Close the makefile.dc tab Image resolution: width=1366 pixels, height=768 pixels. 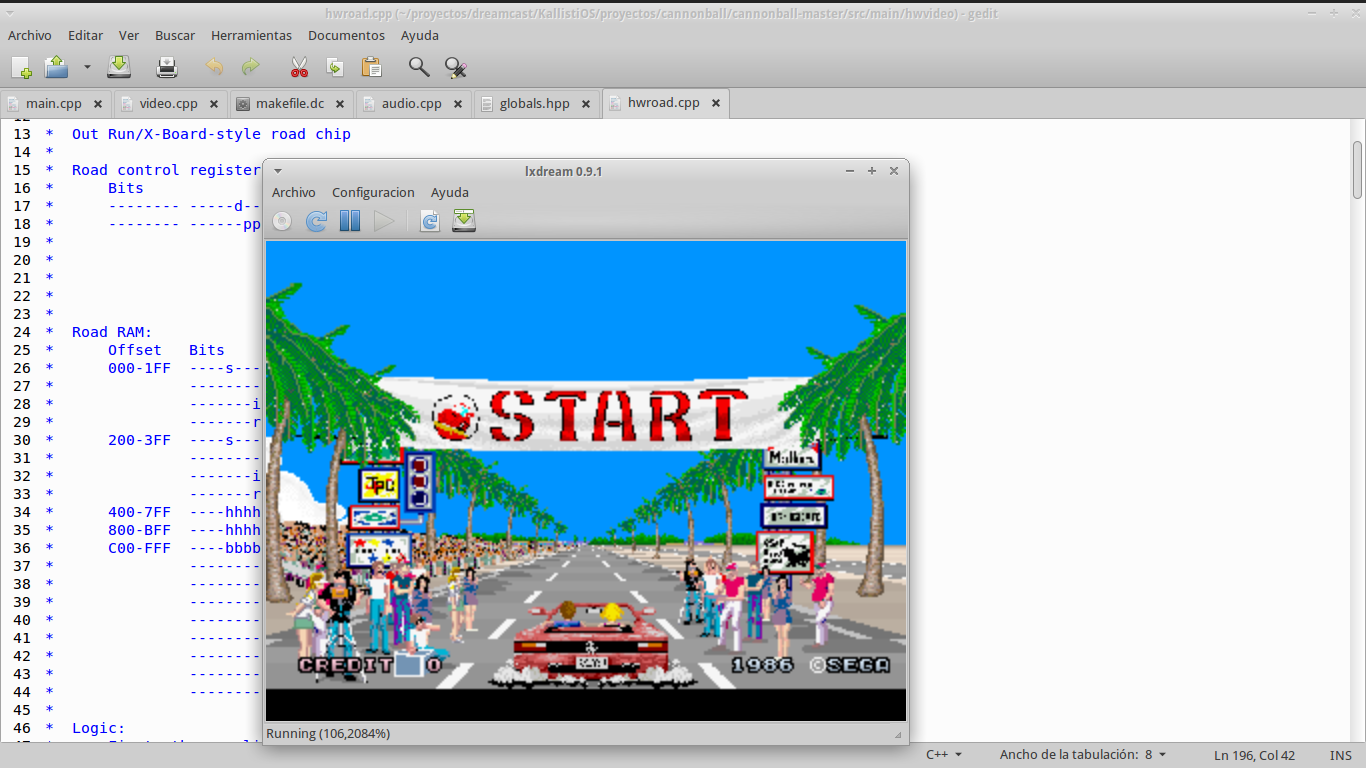pos(340,104)
